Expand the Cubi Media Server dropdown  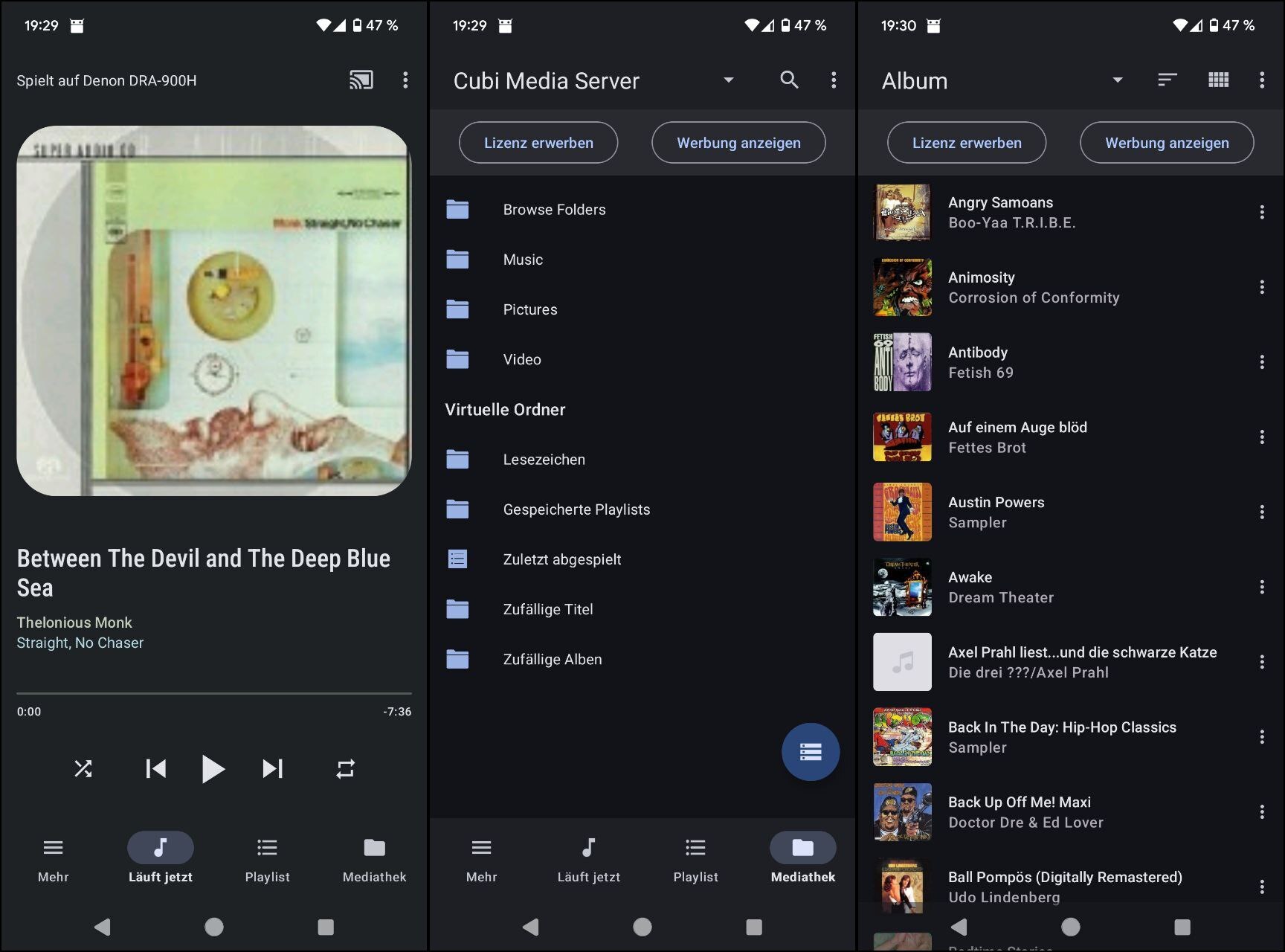coord(729,80)
